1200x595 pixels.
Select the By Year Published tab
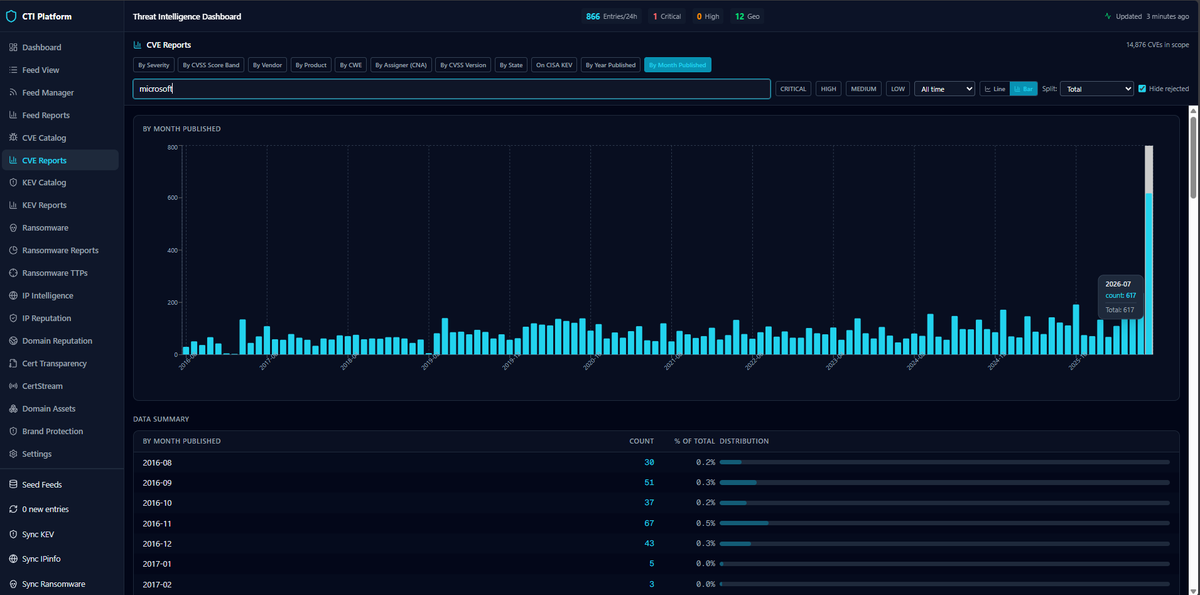(610, 65)
